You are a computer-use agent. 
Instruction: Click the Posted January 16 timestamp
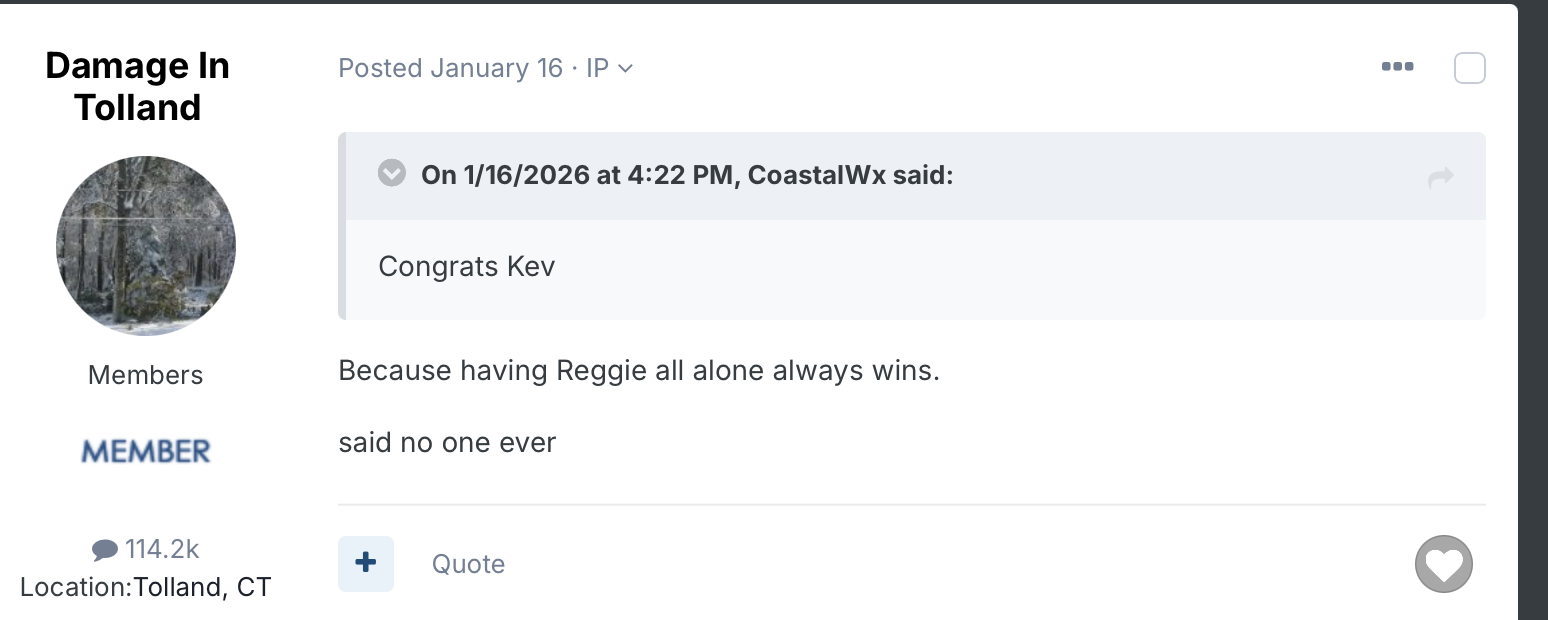coord(450,68)
